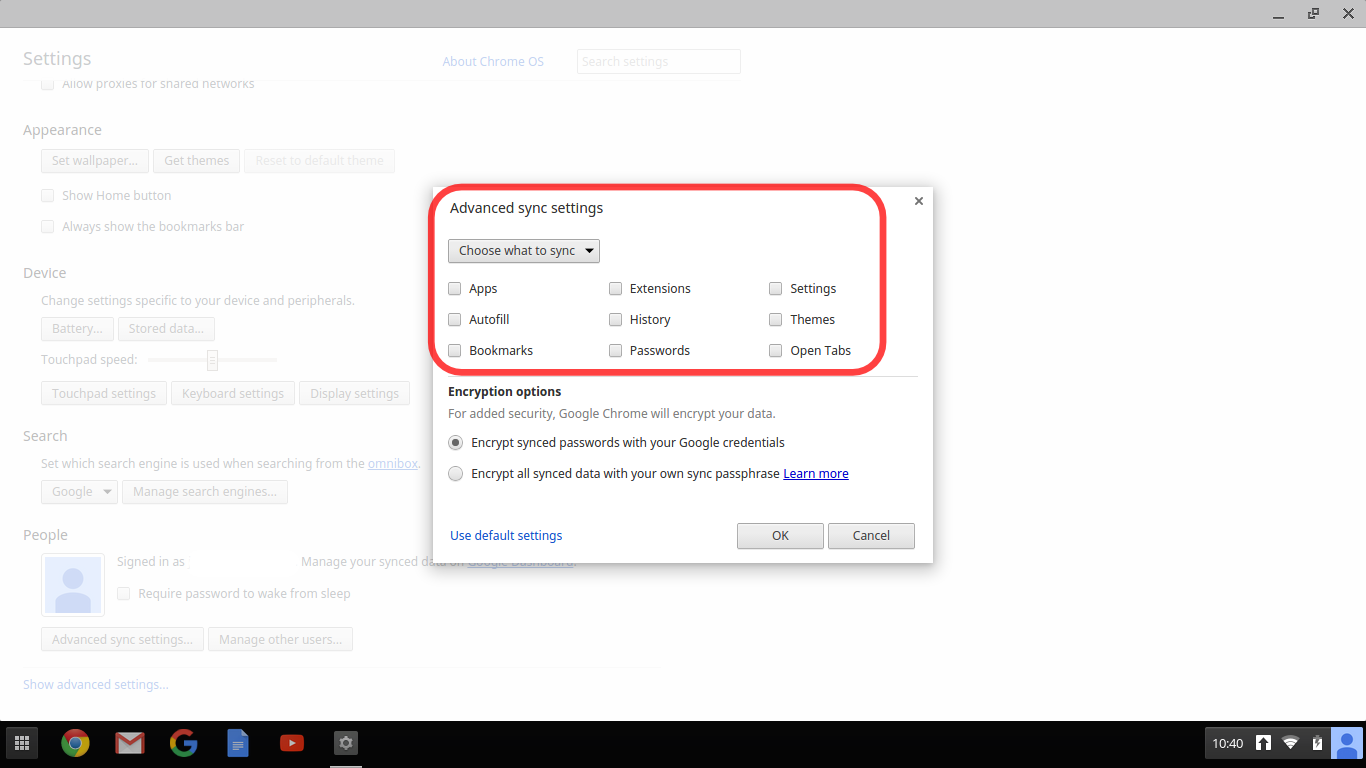Click the Cancel button
The image size is (1366, 768).
click(871, 536)
